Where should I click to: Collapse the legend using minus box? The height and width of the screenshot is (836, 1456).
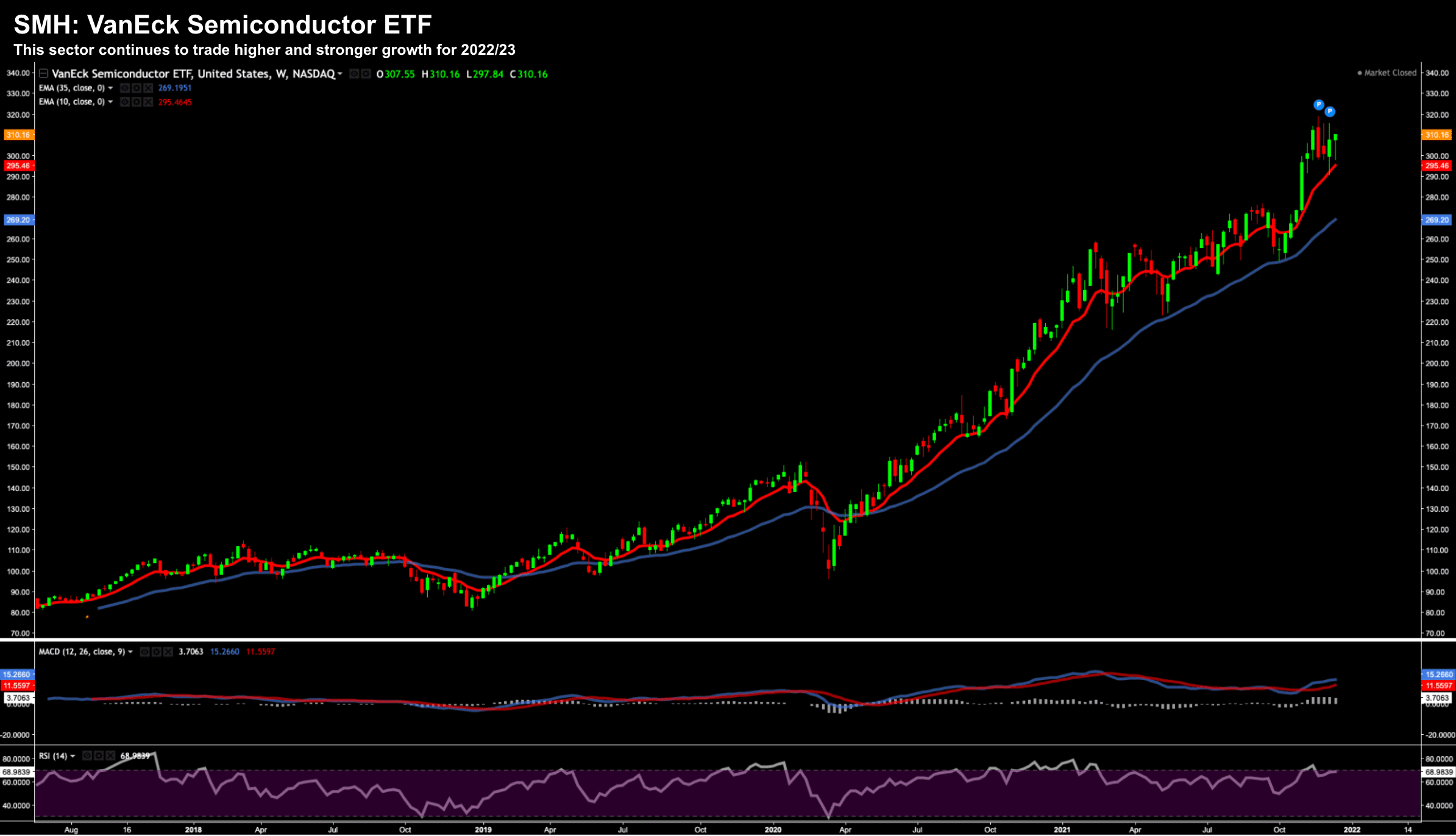click(x=43, y=74)
